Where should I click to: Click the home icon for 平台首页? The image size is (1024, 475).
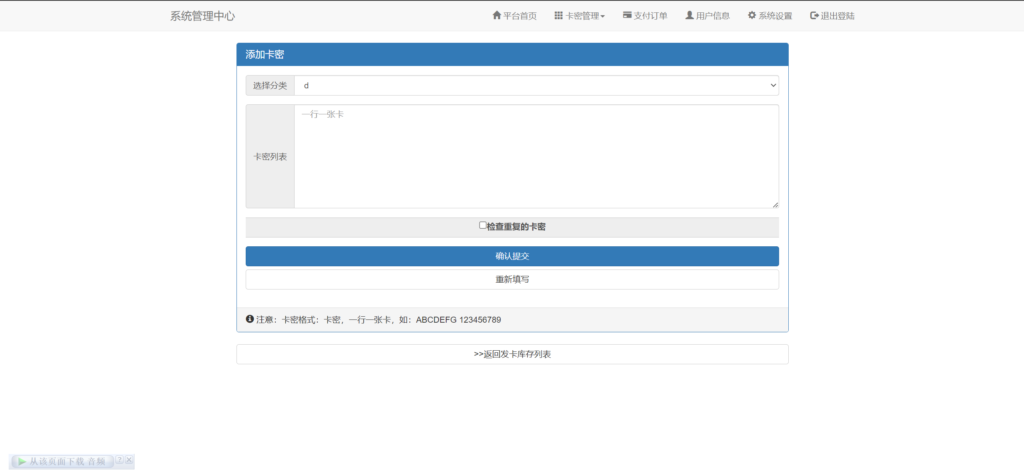point(497,16)
